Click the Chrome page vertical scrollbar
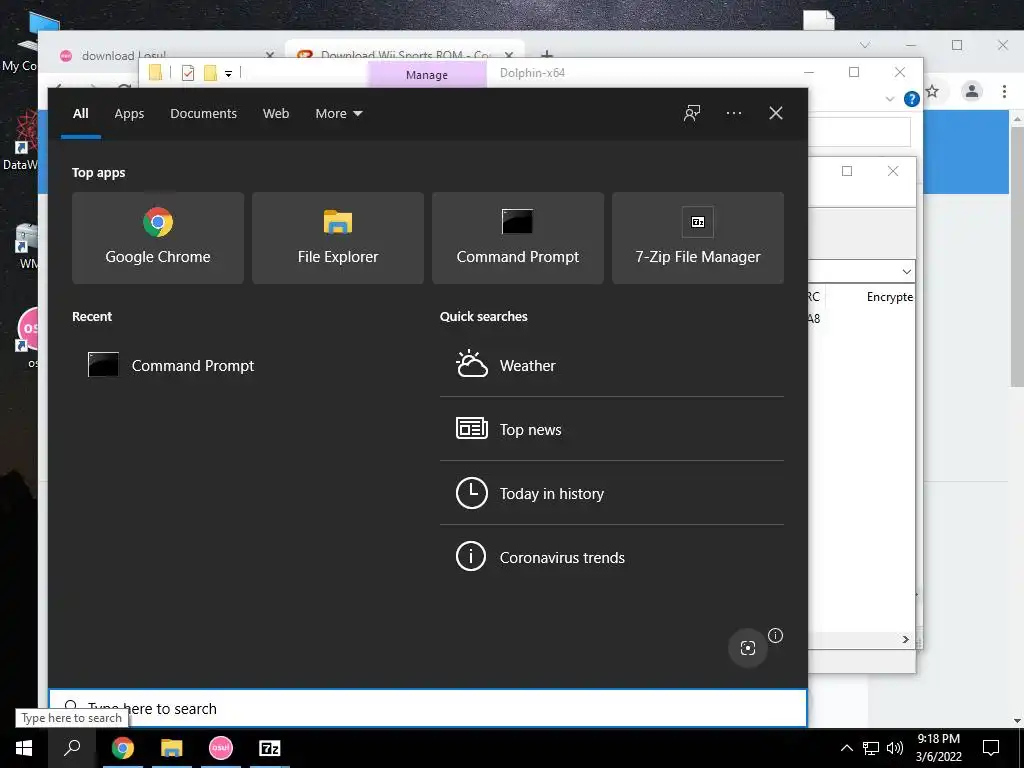 click(1017, 256)
